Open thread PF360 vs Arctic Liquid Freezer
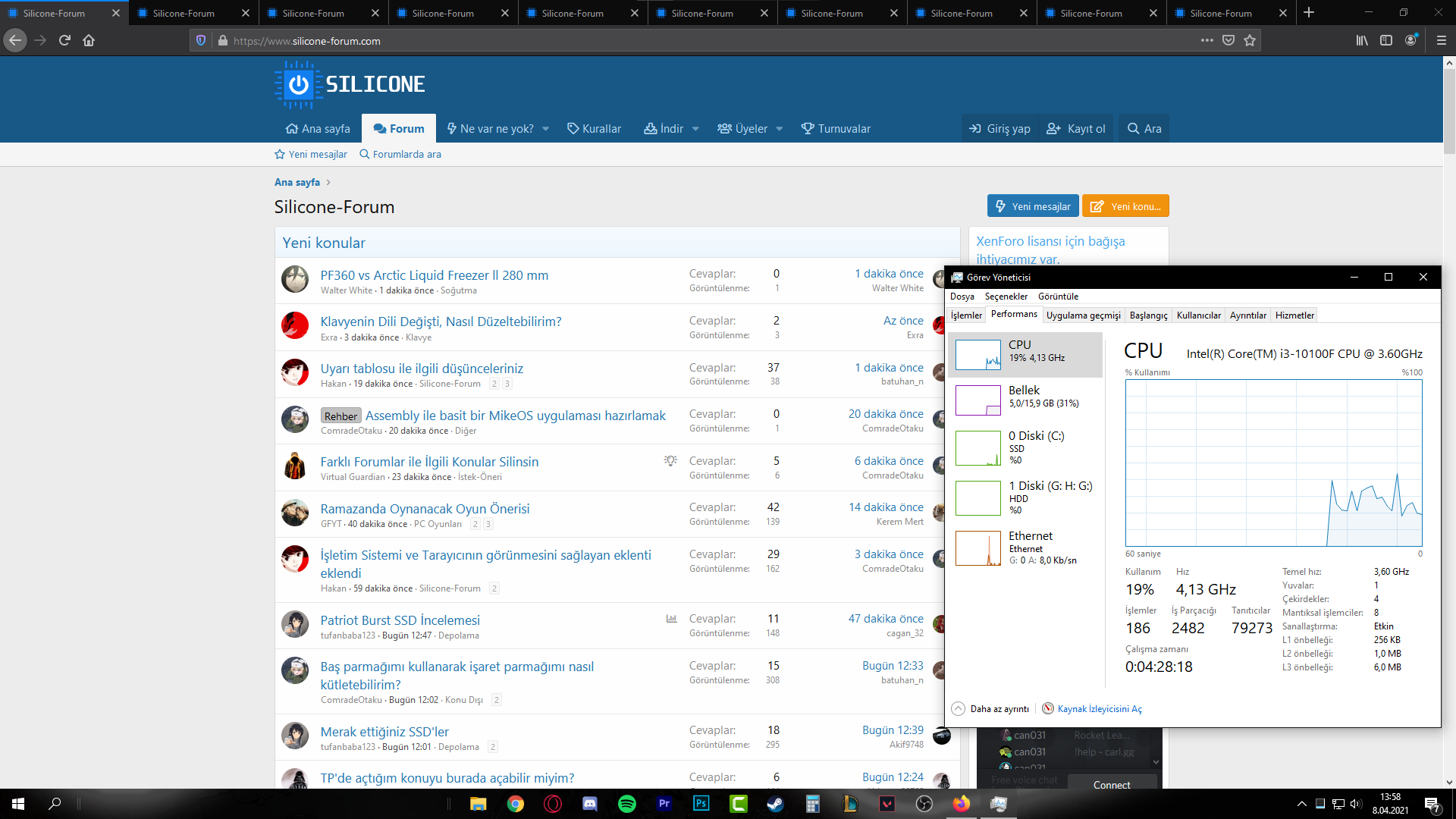The height and width of the screenshot is (819, 1456). tap(434, 275)
